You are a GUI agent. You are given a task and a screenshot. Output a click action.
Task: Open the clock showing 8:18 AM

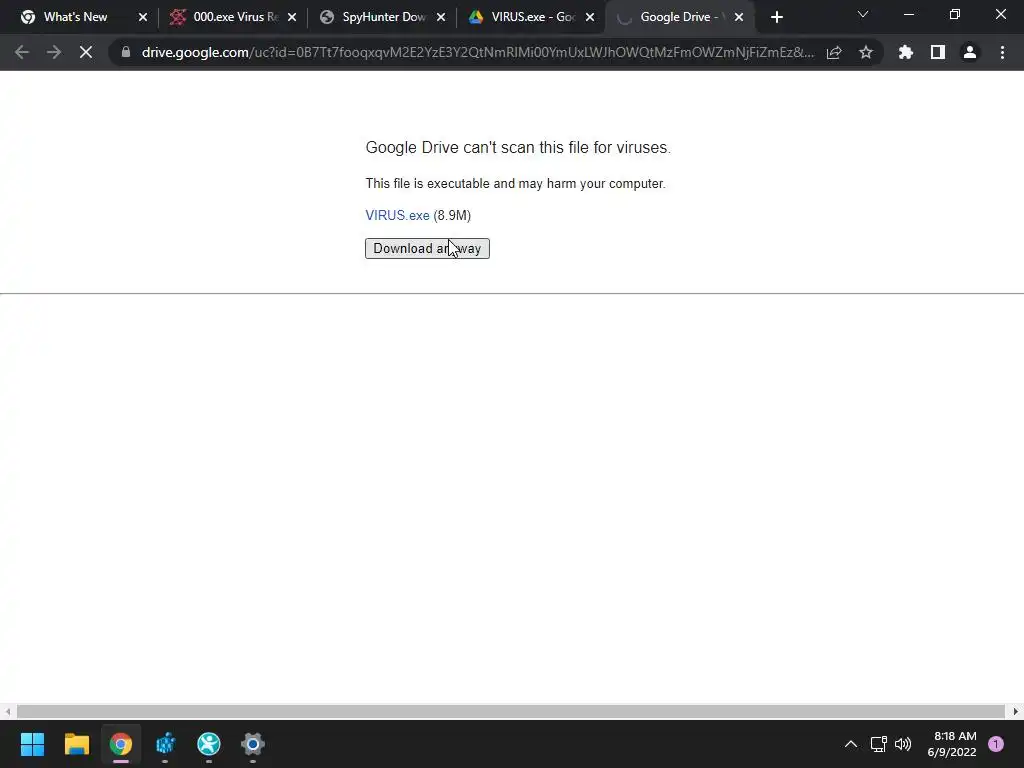pyautogui.click(x=952, y=744)
